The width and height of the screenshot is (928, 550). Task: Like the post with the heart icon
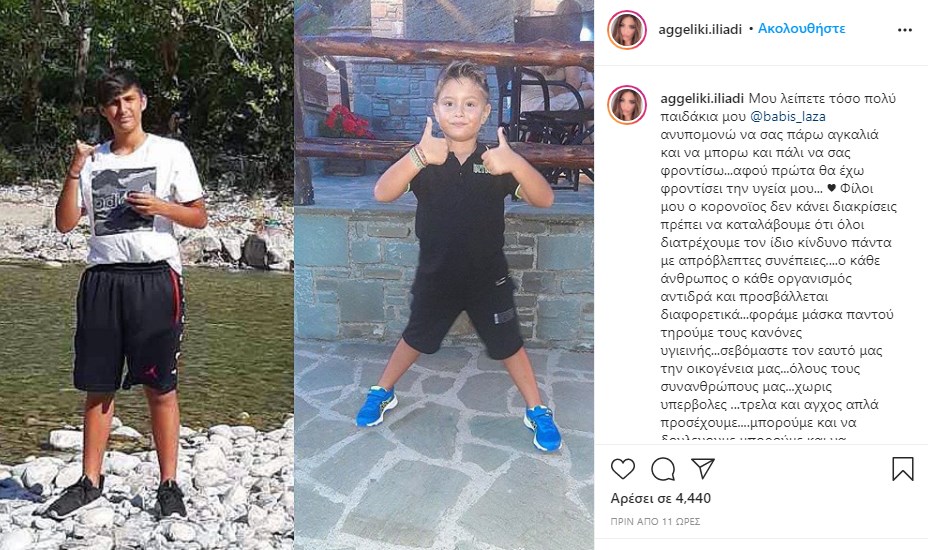(x=623, y=469)
